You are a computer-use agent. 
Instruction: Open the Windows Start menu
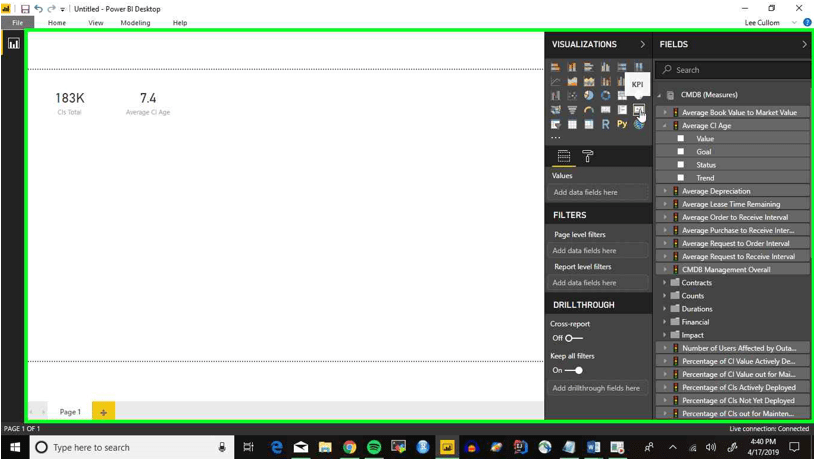click(15, 447)
